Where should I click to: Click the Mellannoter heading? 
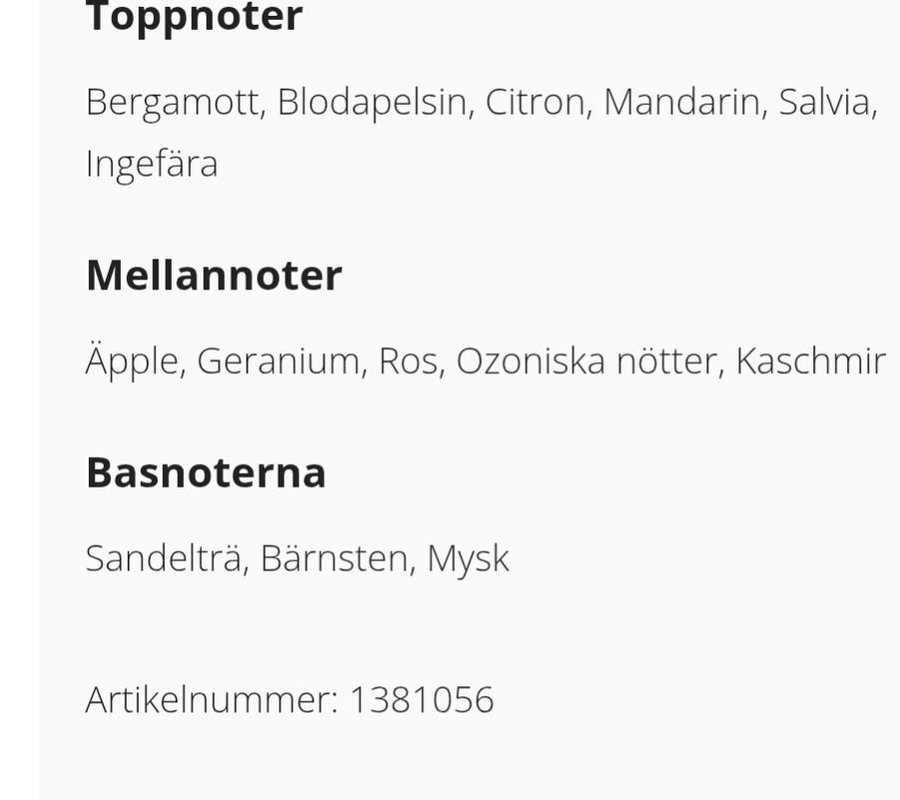click(x=214, y=275)
